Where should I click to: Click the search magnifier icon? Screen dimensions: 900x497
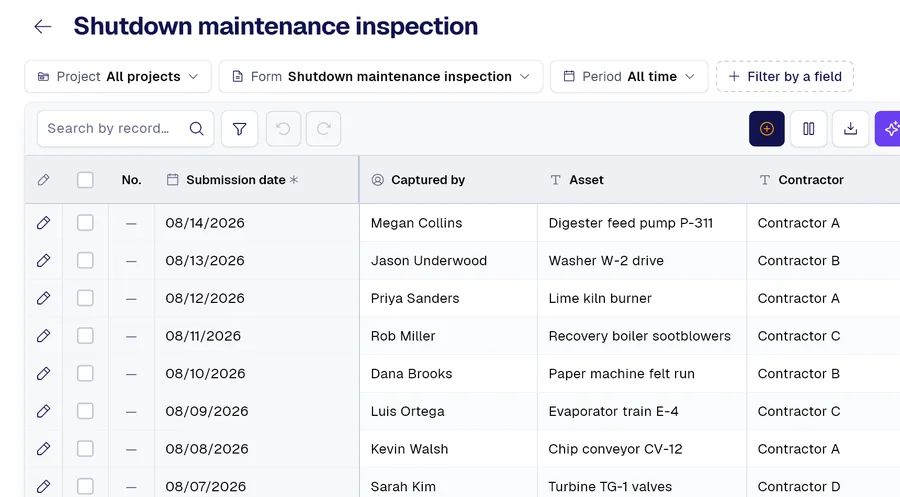pyautogui.click(x=196, y=129)
